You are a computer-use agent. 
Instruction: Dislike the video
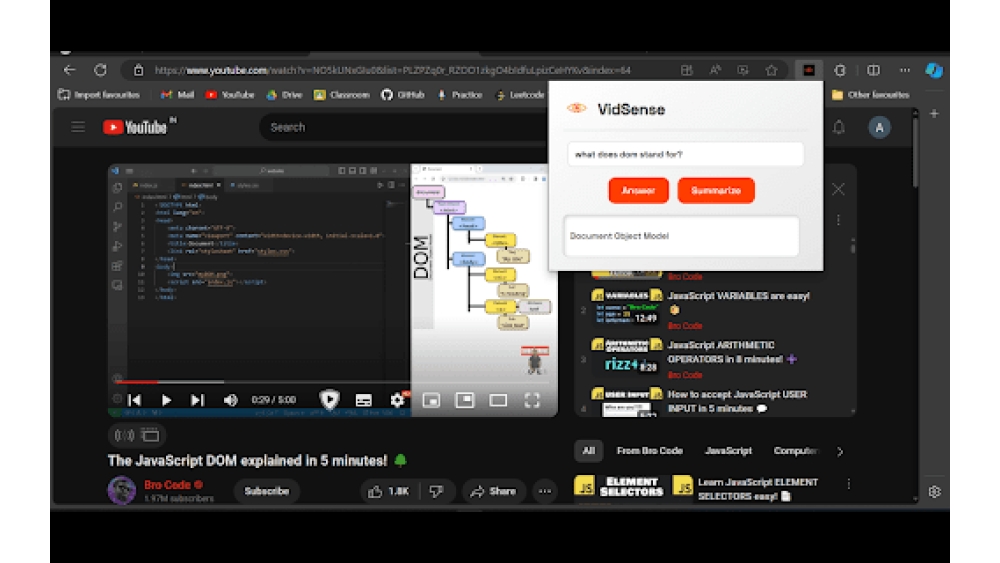point(437,491)
